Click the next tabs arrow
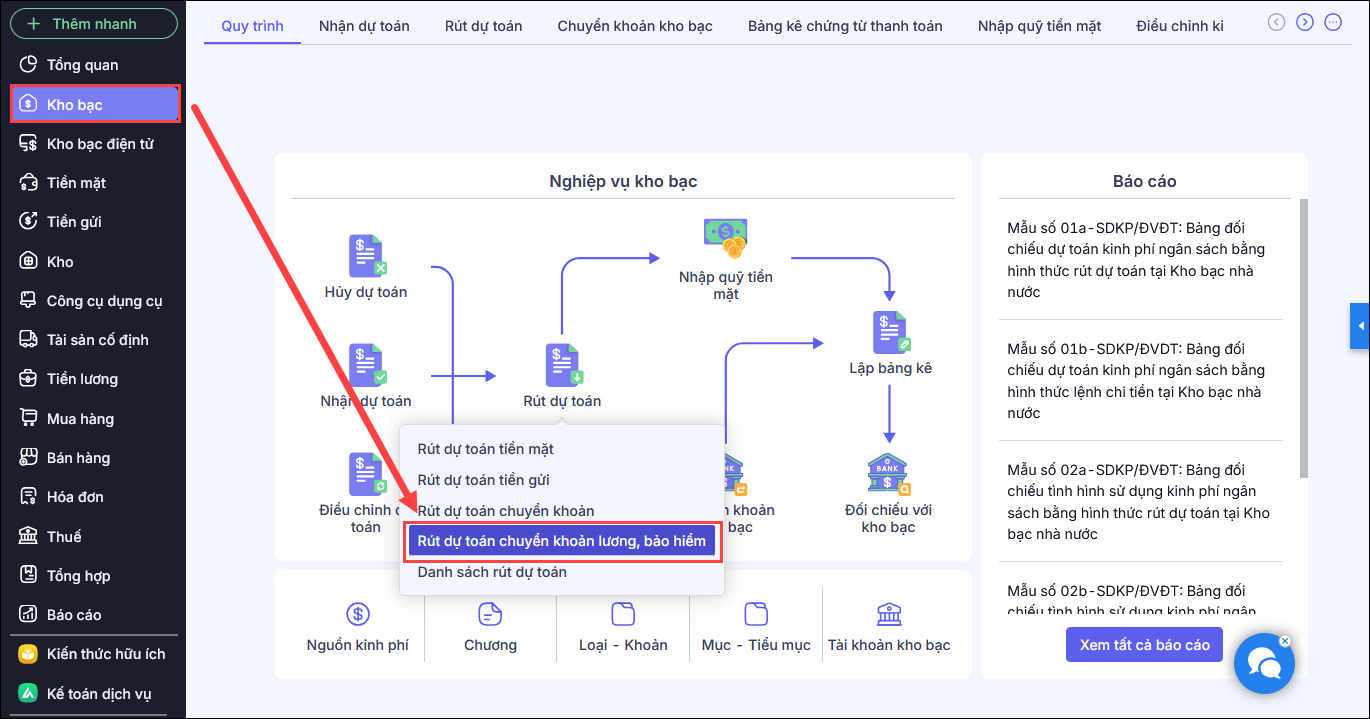1370x719 pixels. pos(1304,21)
